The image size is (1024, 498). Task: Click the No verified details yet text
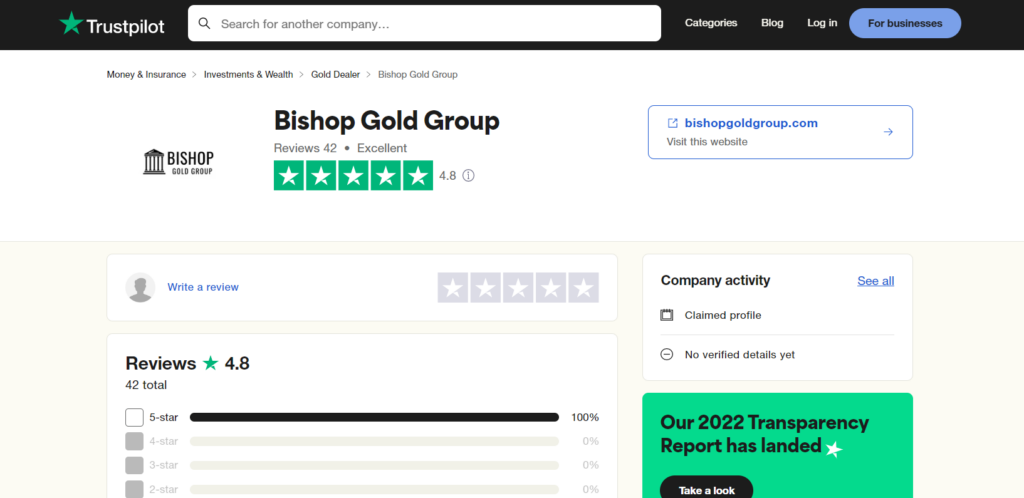(x=740, y=354)
